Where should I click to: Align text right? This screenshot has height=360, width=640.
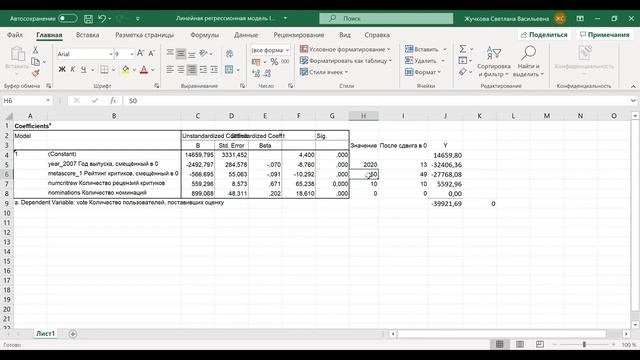(191, 70)
